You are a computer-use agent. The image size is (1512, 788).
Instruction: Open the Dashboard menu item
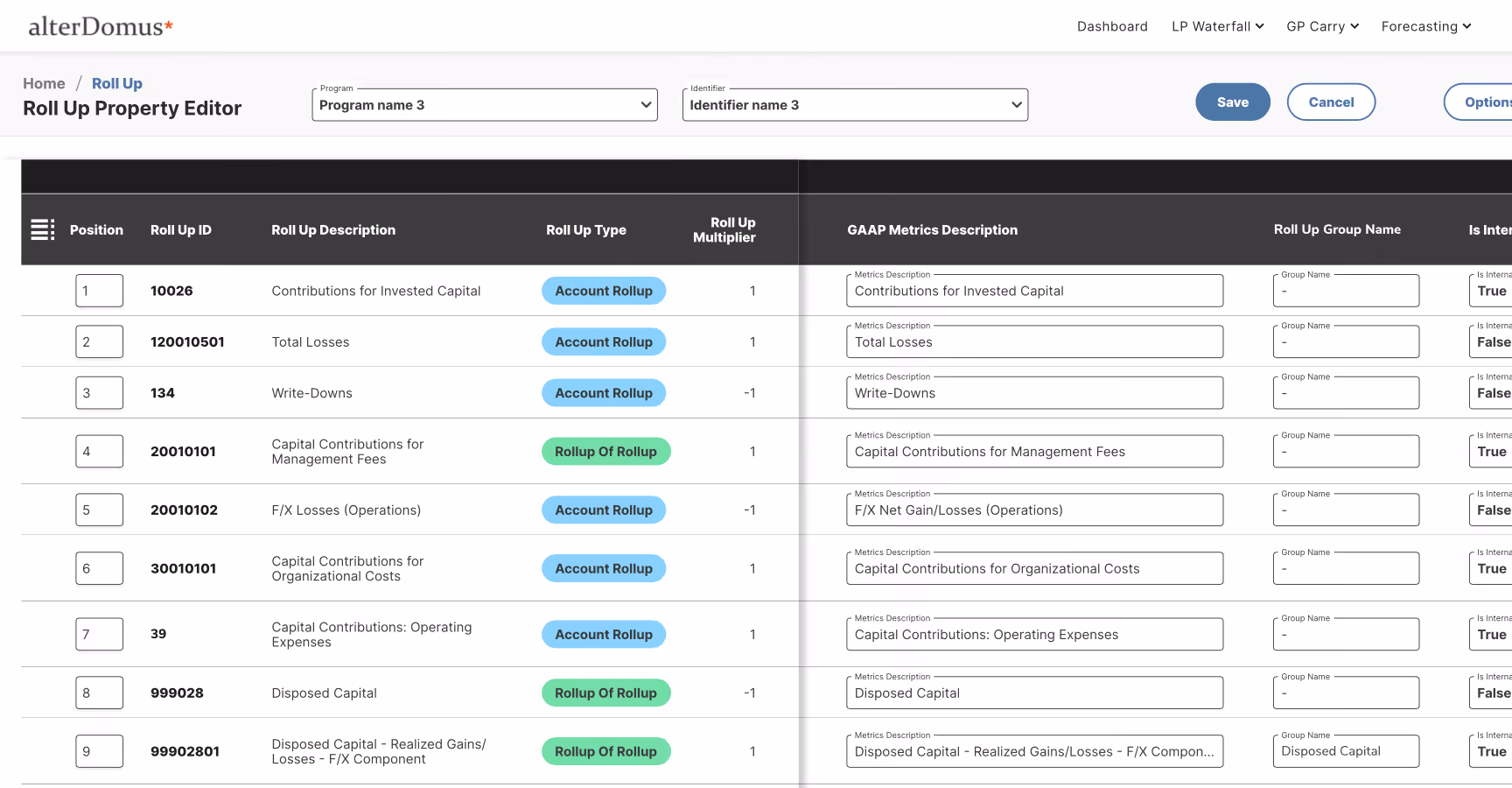pos(1112,26)
